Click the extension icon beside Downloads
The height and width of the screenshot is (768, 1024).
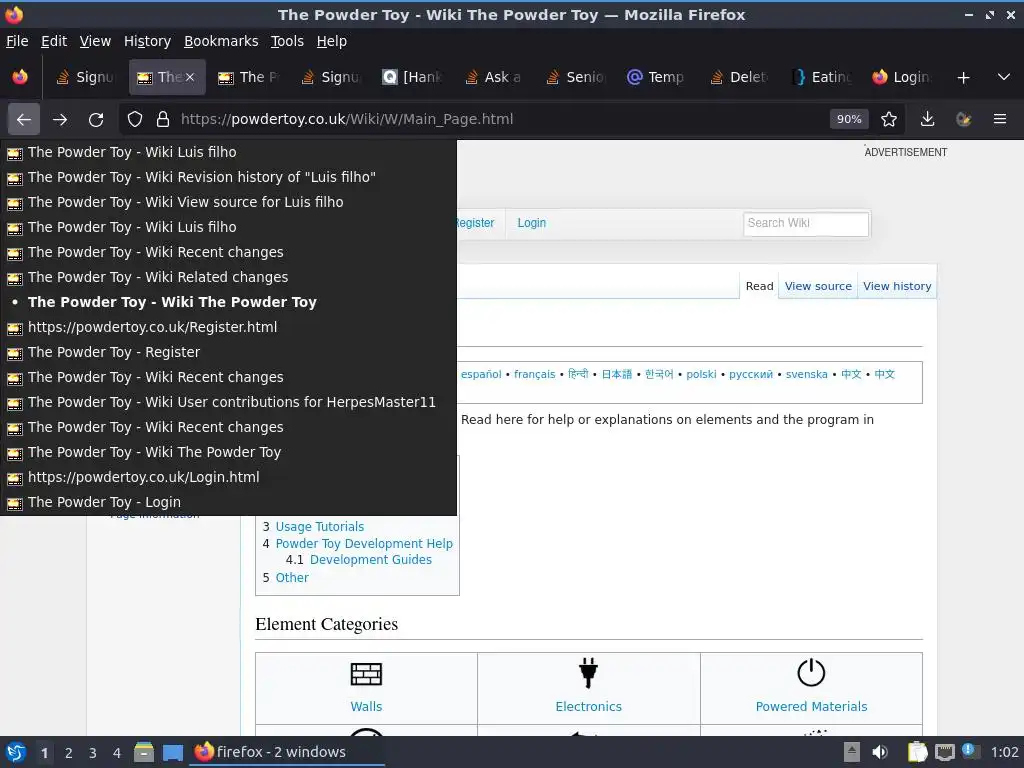(x=963, y=119)
